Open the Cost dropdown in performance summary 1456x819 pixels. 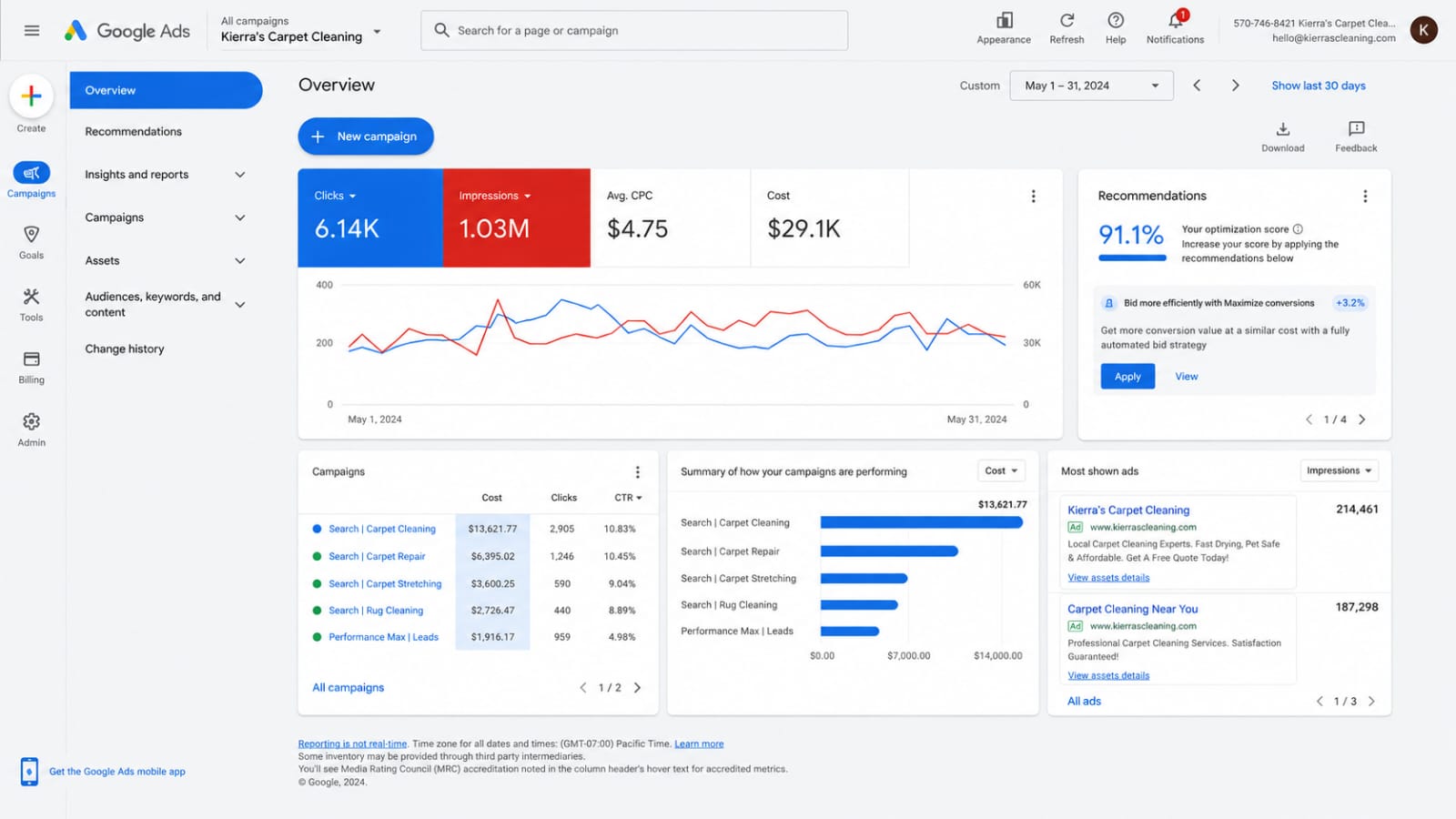[x=1001, y=471]
